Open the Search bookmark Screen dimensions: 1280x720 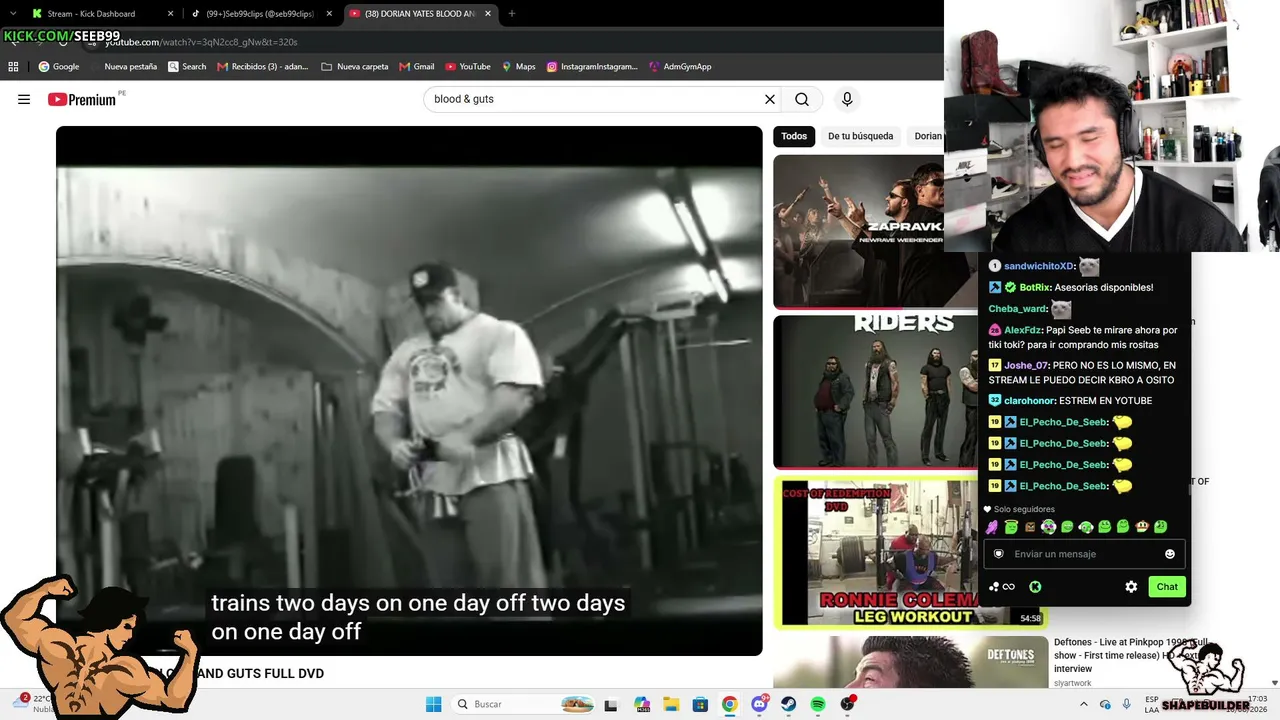[x=187, y=67]
